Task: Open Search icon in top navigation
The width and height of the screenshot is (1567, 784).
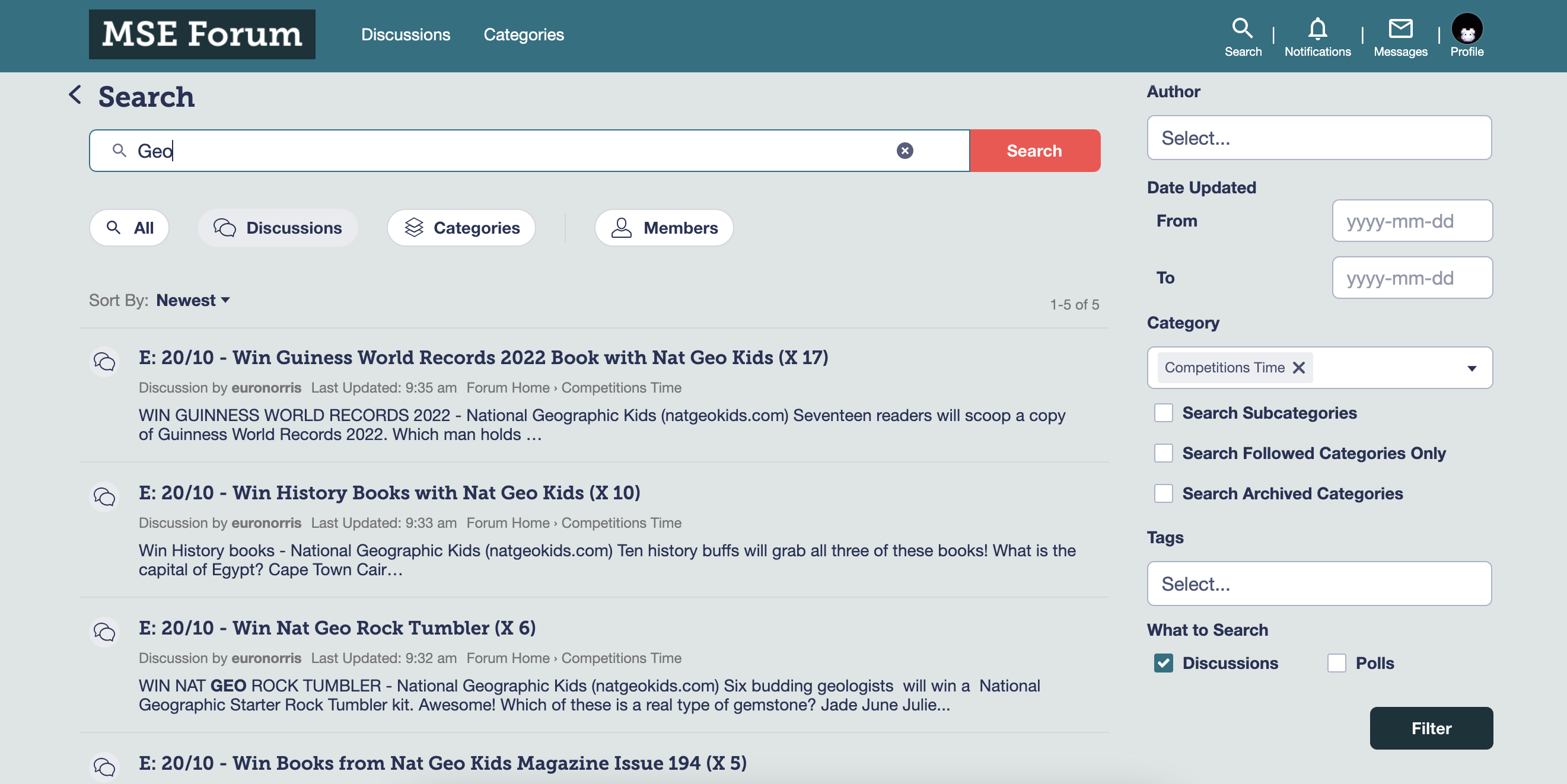Action: [x=1242, y=37]
